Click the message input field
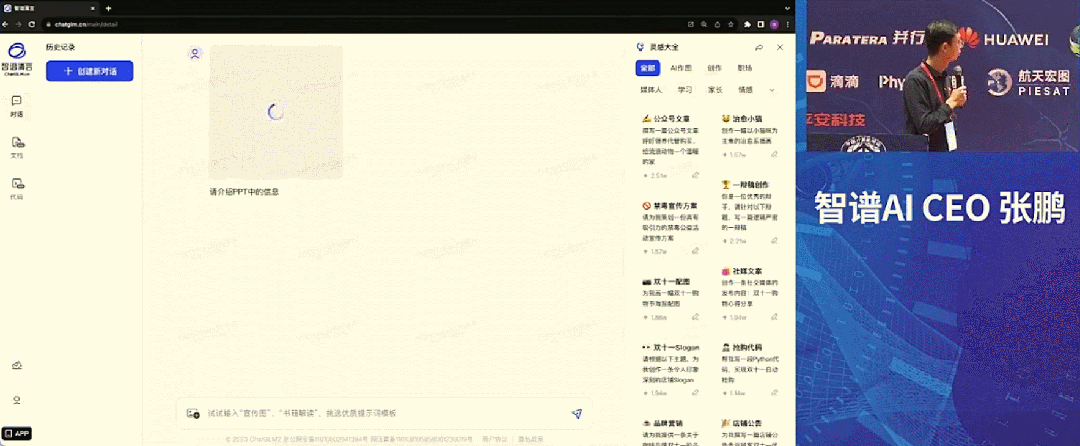The width and height of the screenshot is (1080, 446). [380, 413]
